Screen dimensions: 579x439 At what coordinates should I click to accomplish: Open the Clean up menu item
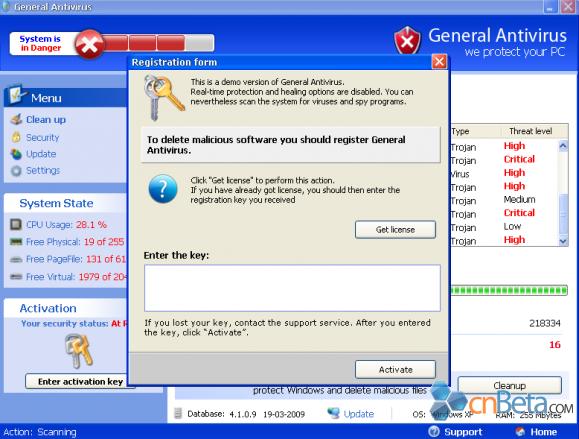46,120
